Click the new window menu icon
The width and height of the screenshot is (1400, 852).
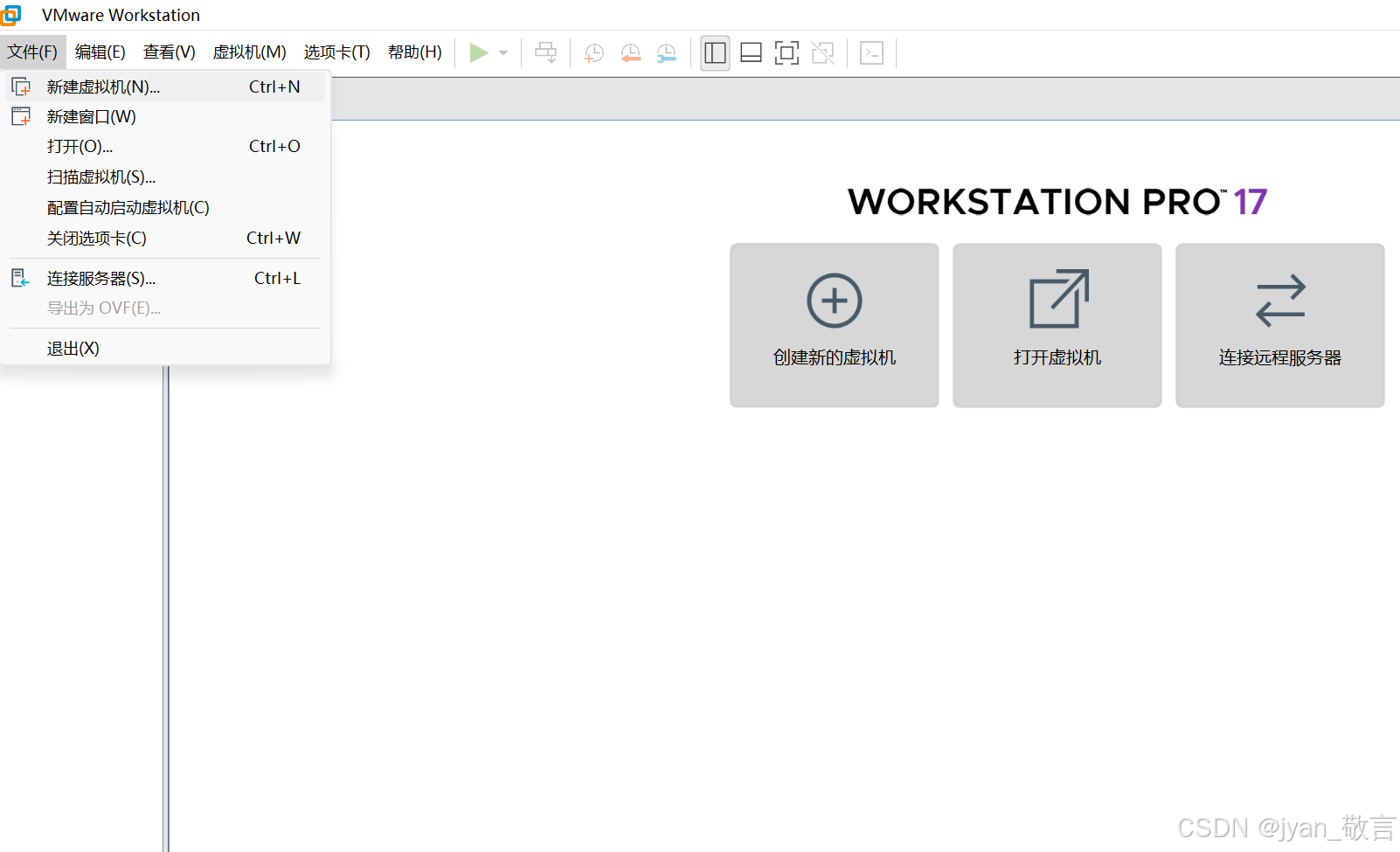click(21, 116)
